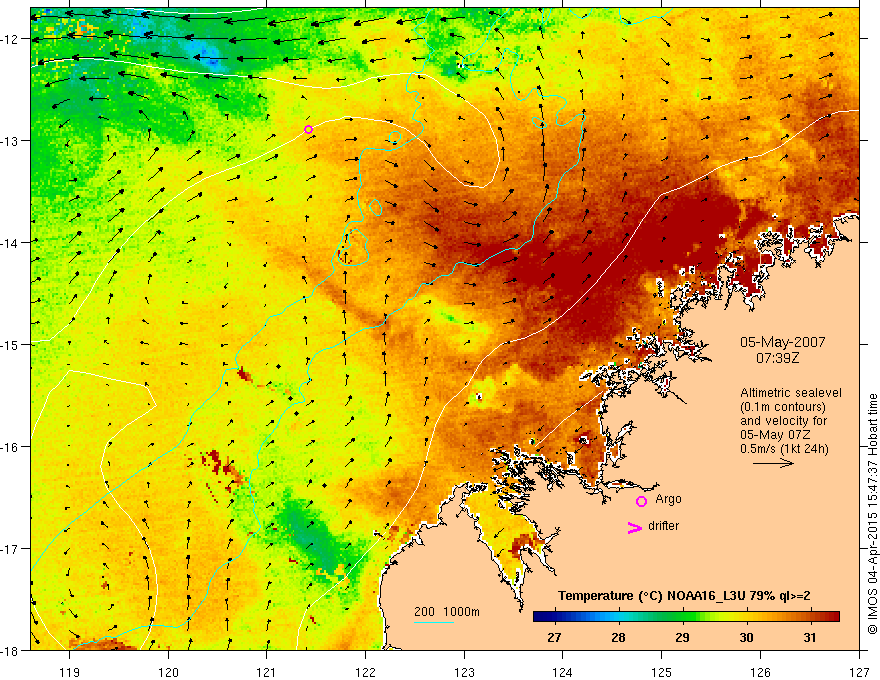Click the magenta drifter legend arrow symbol

click(634, 527)
